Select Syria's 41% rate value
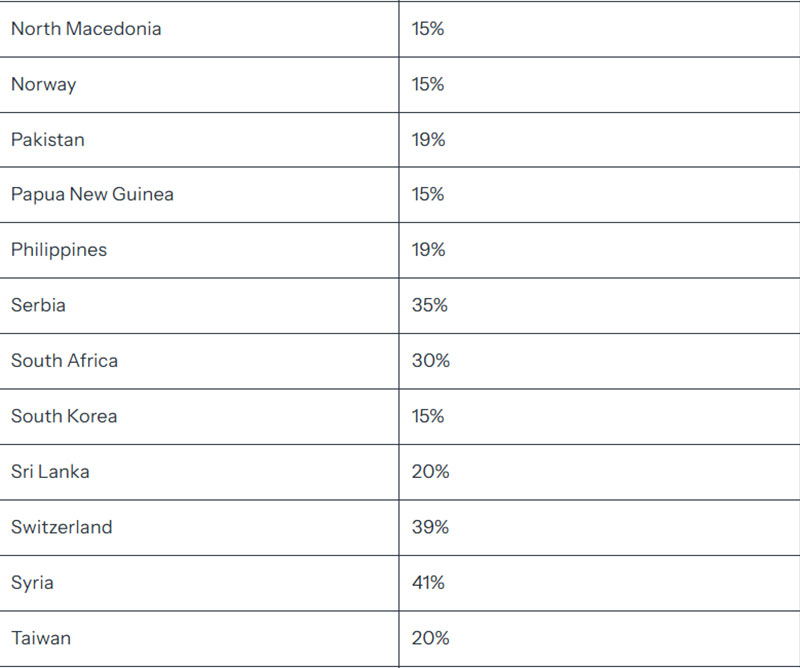Viewport: 800px width, 668px height. pyautogui.click(x=429, y=583)
